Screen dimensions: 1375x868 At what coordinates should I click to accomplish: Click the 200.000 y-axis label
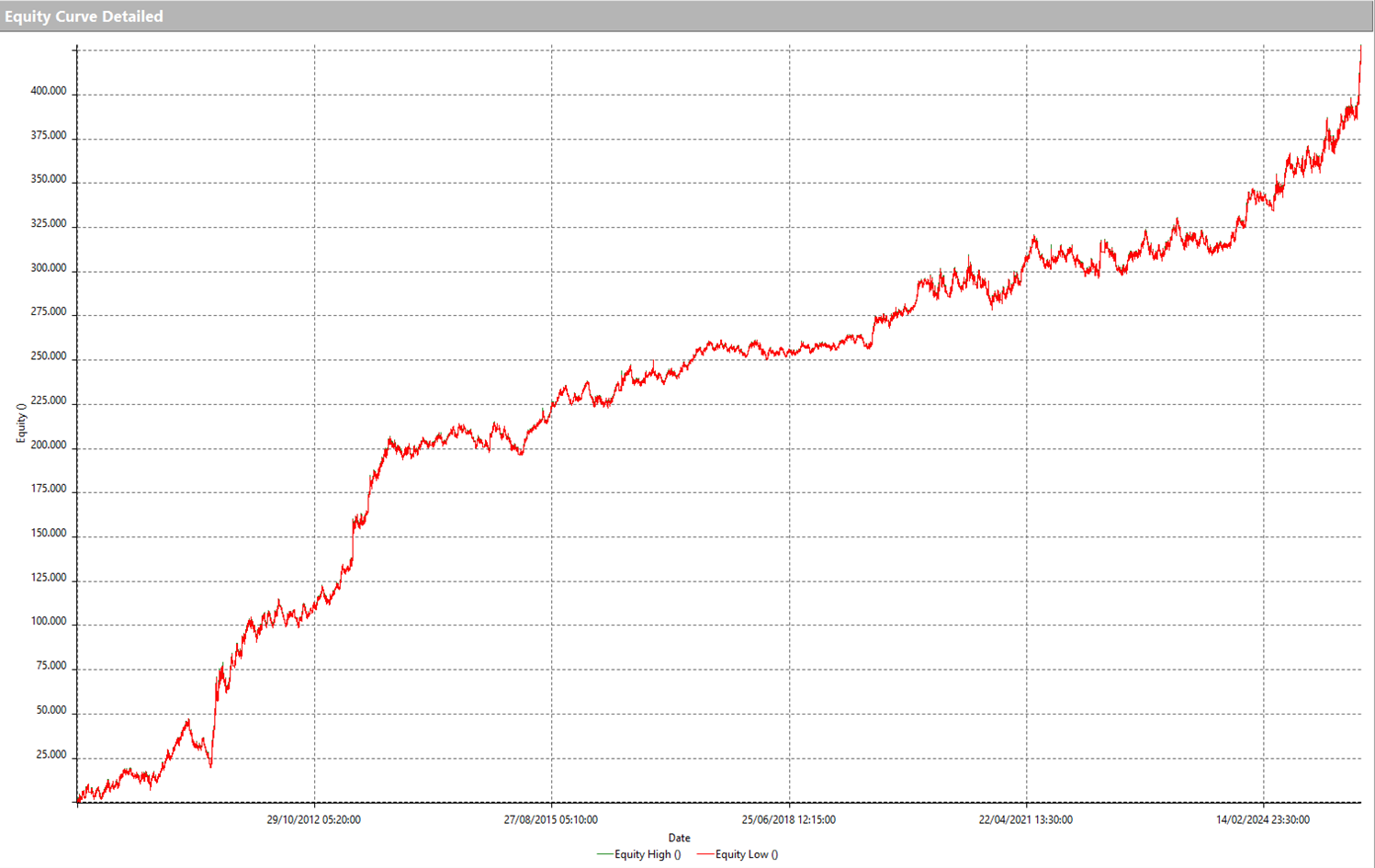tap(48, 445)
